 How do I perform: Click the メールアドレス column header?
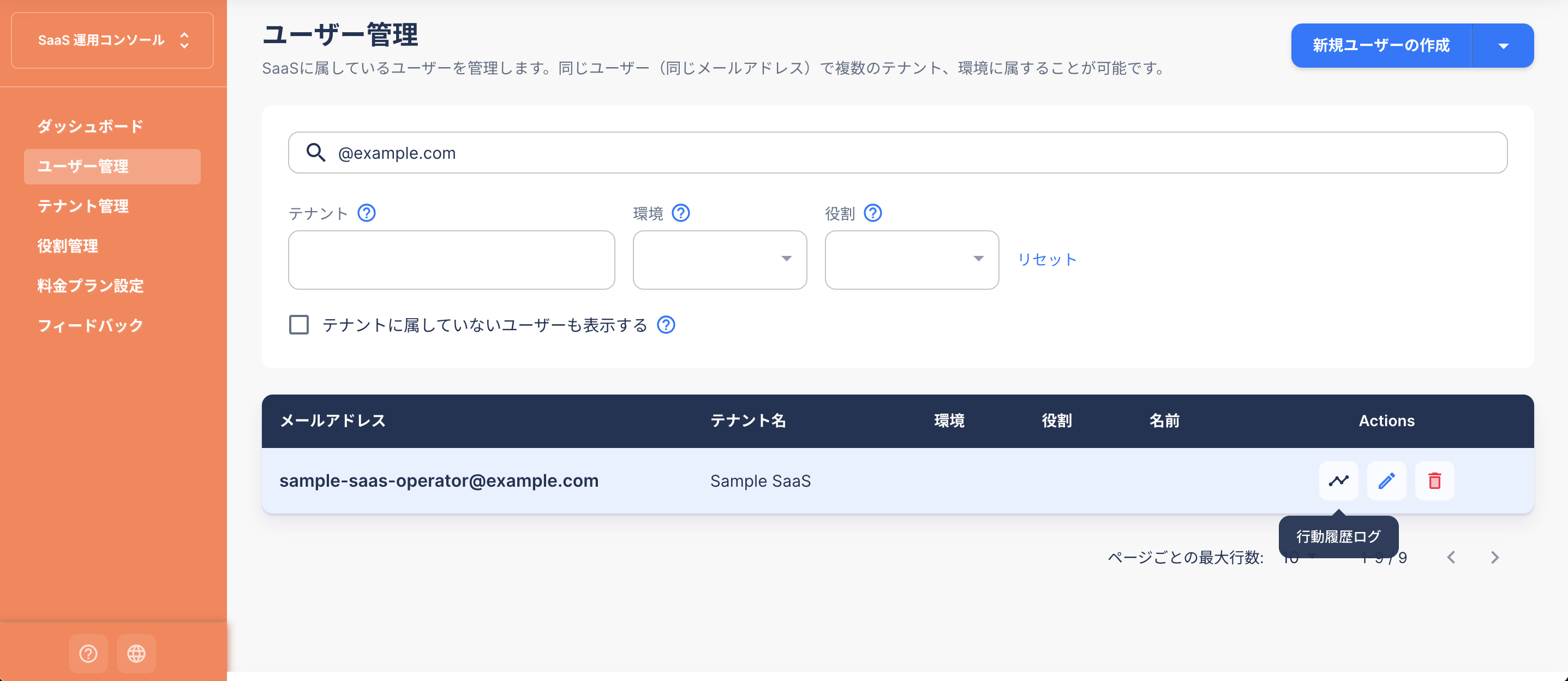tap(333, 421)
